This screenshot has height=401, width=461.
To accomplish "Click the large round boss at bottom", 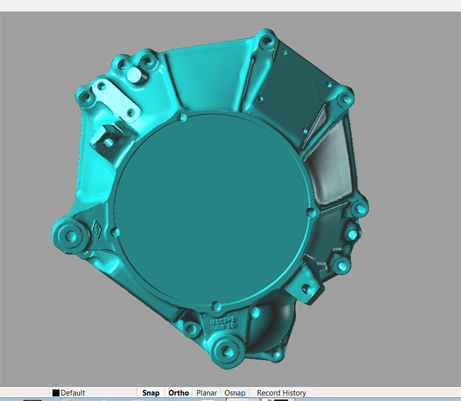I will click(228, 350).
